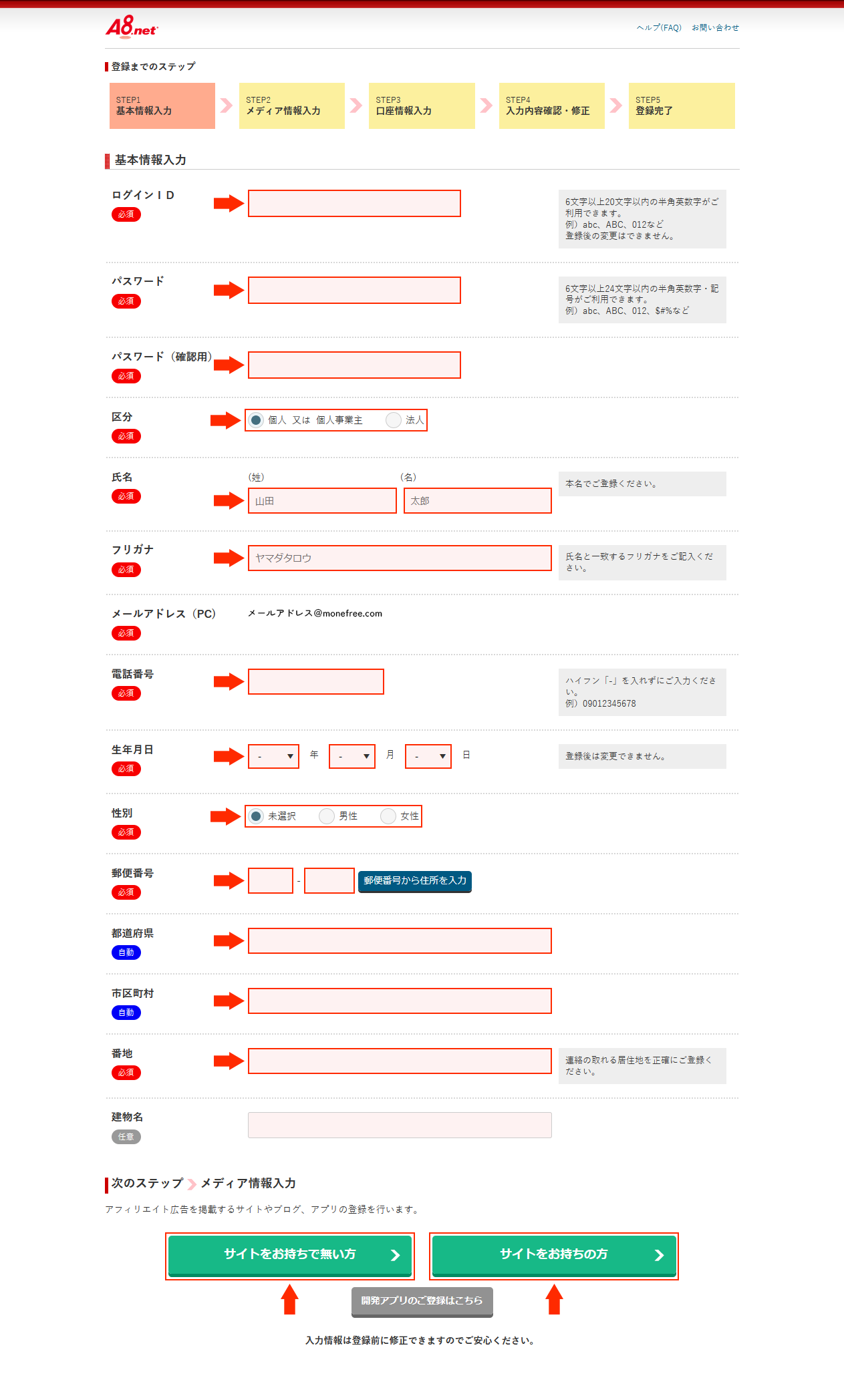Click the 姓 name field showing 山田

323,500
